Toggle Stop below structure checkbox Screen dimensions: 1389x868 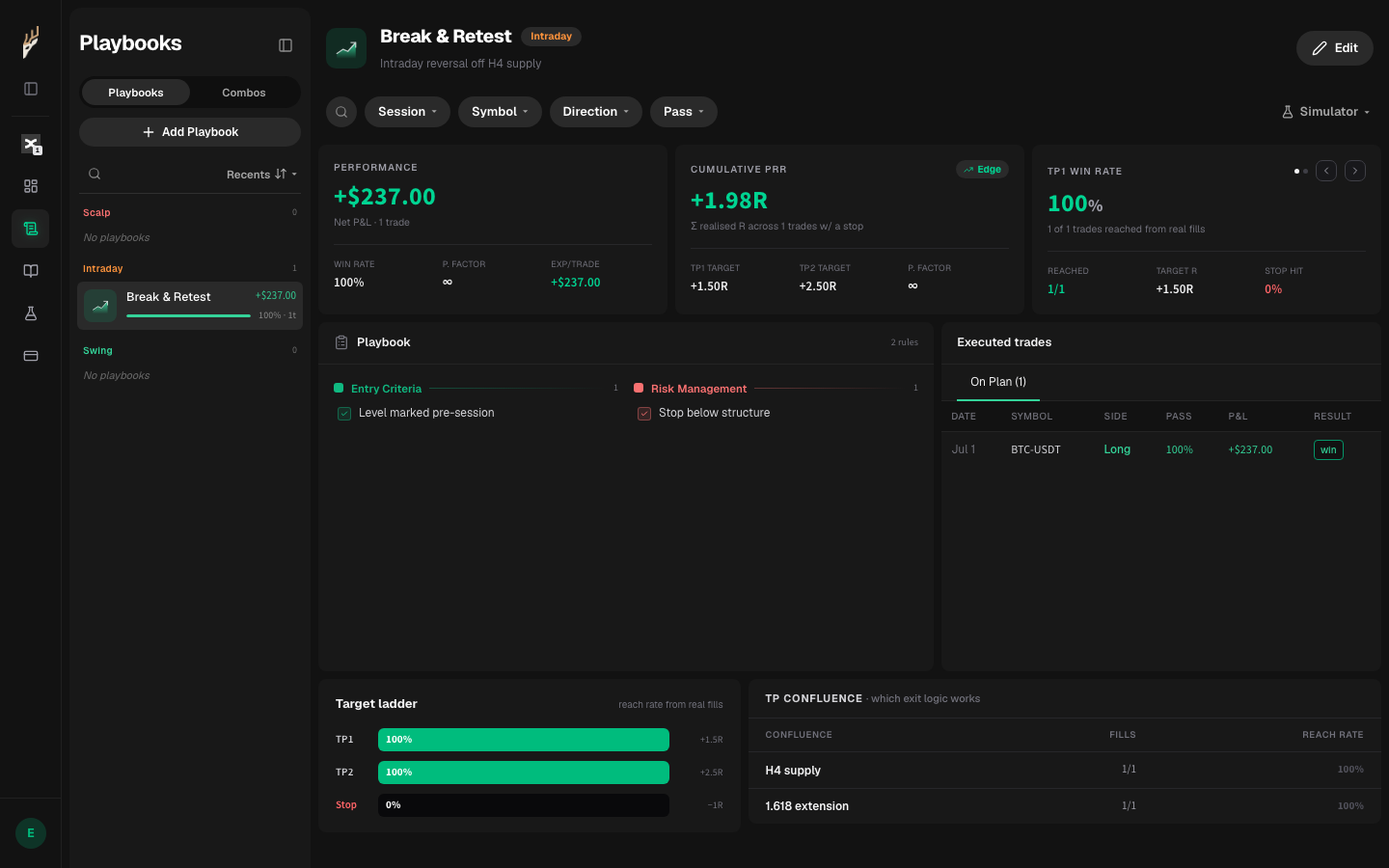(644, 414)
